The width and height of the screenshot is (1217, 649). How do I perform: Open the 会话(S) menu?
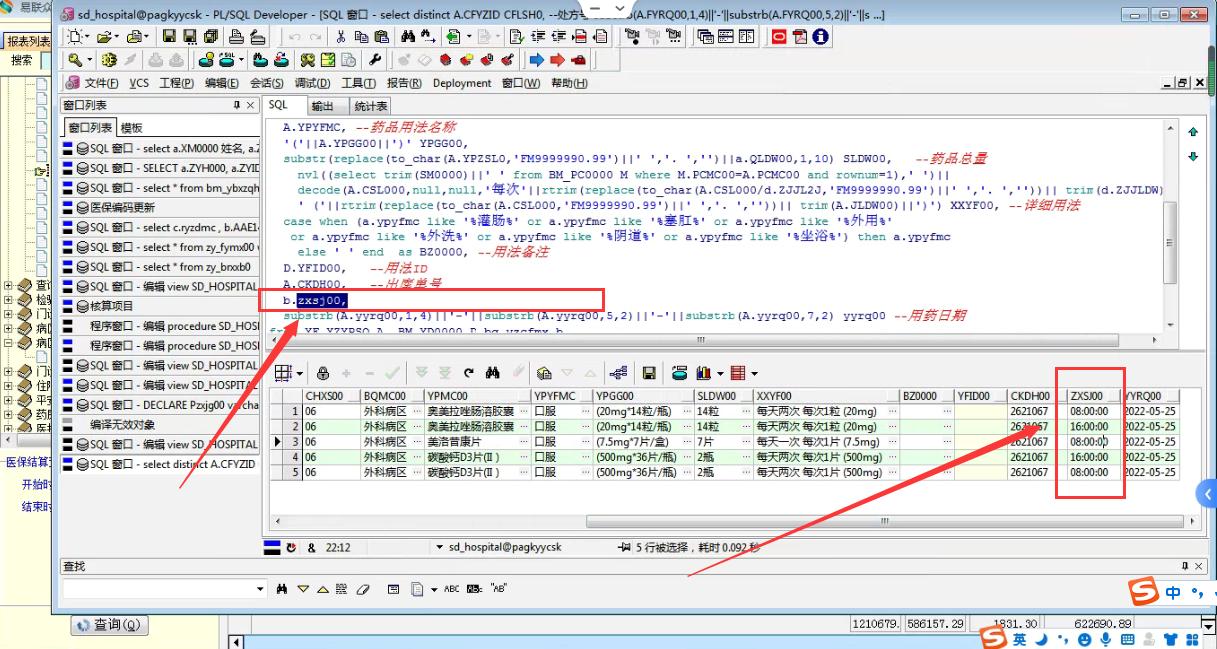266,83
